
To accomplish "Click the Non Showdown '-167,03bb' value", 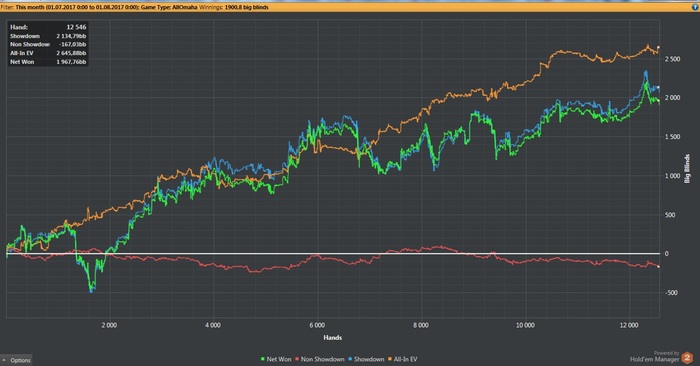I will (72, 44).
